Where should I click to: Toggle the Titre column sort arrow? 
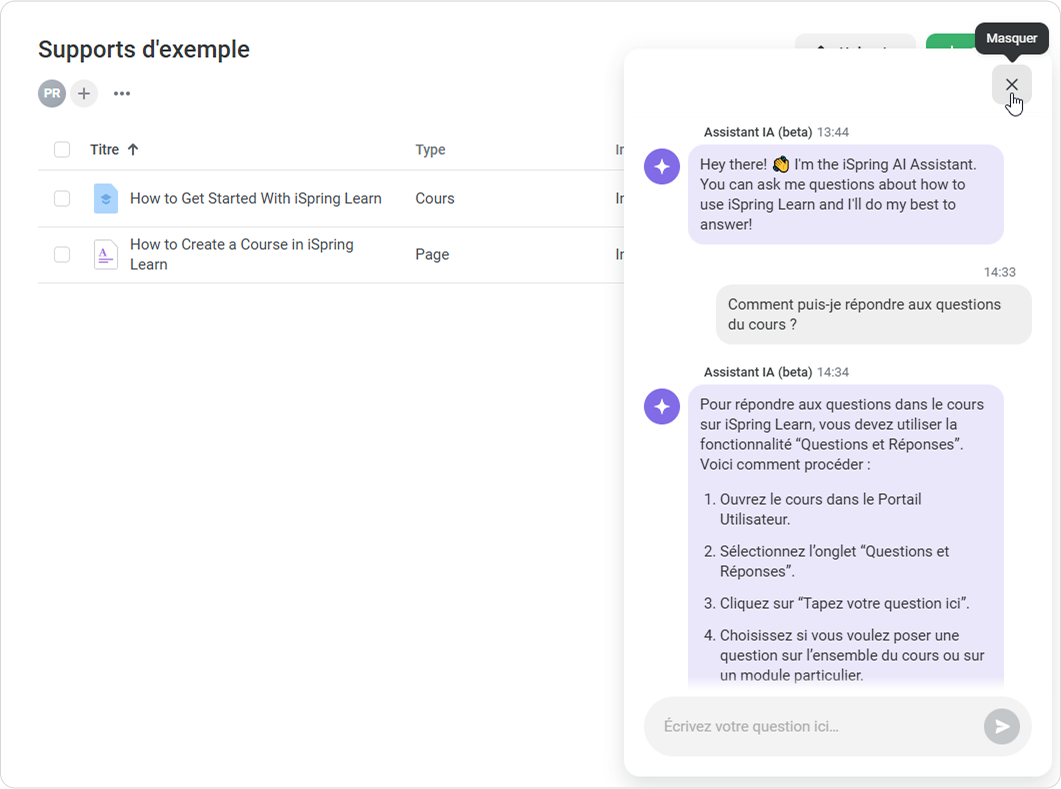131,149
